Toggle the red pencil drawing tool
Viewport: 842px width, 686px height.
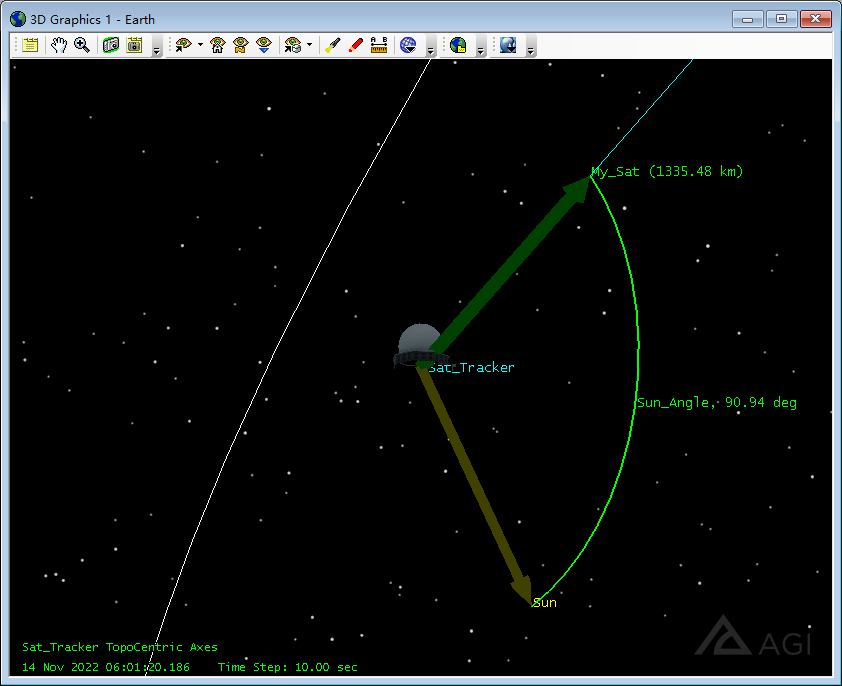[356, 45]
